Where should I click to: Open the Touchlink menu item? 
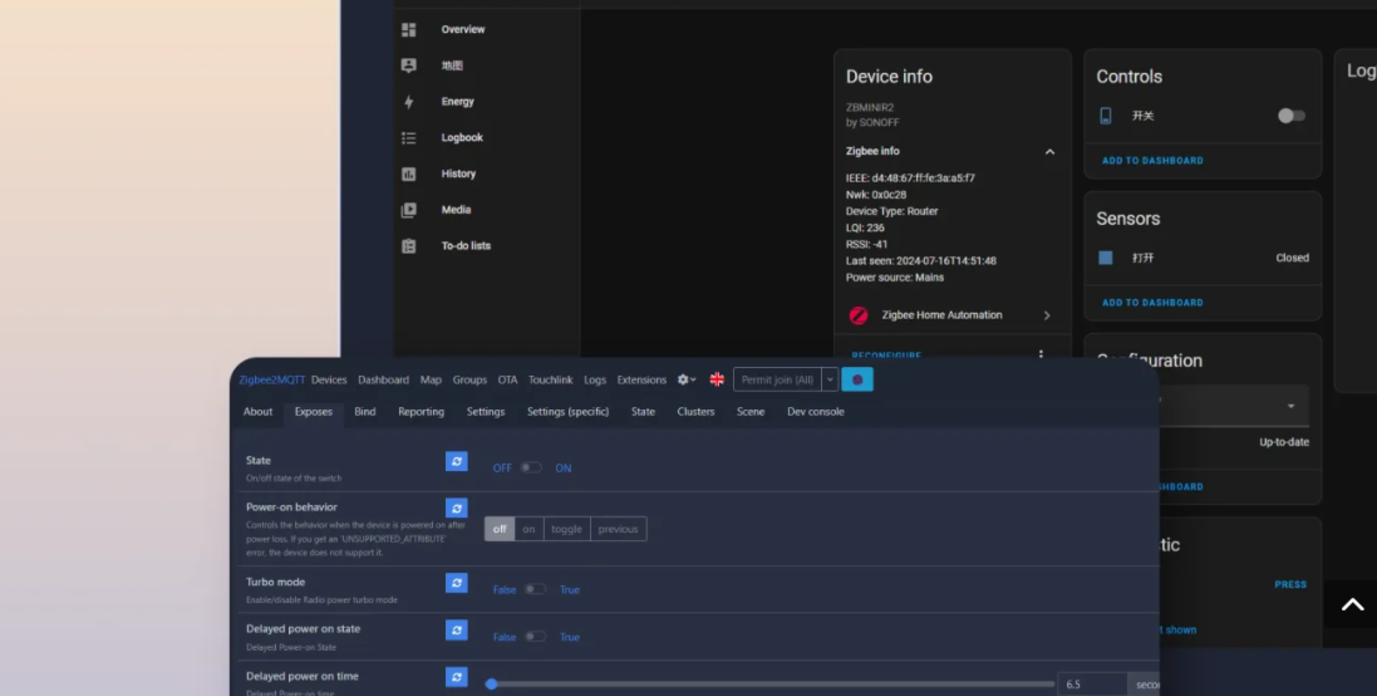551,380
